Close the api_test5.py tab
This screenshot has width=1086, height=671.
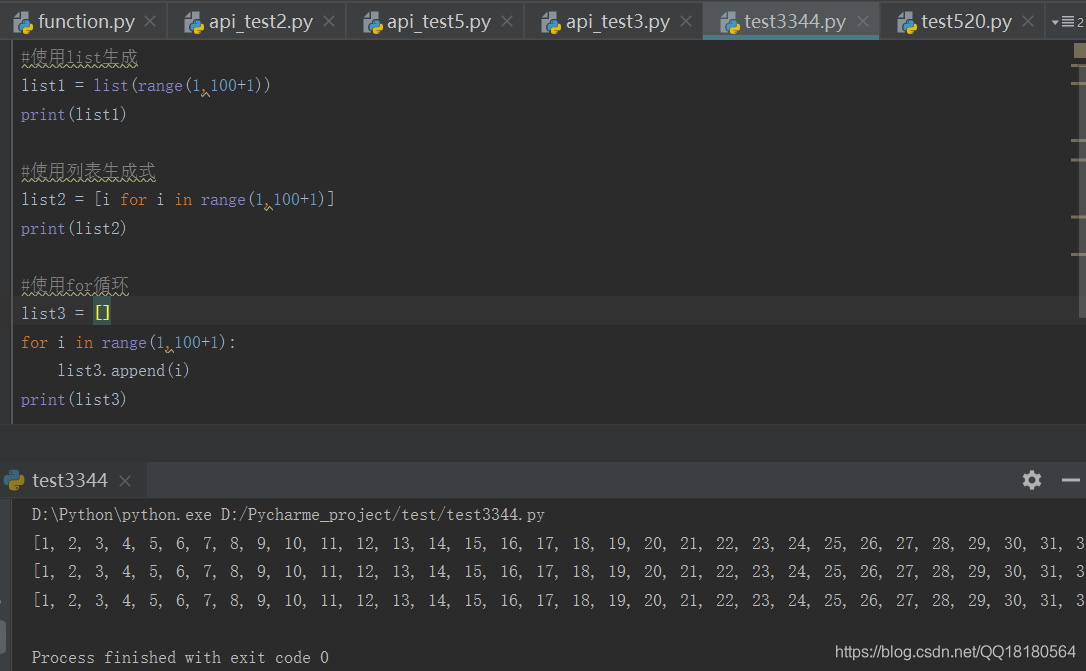click(507, 22)
